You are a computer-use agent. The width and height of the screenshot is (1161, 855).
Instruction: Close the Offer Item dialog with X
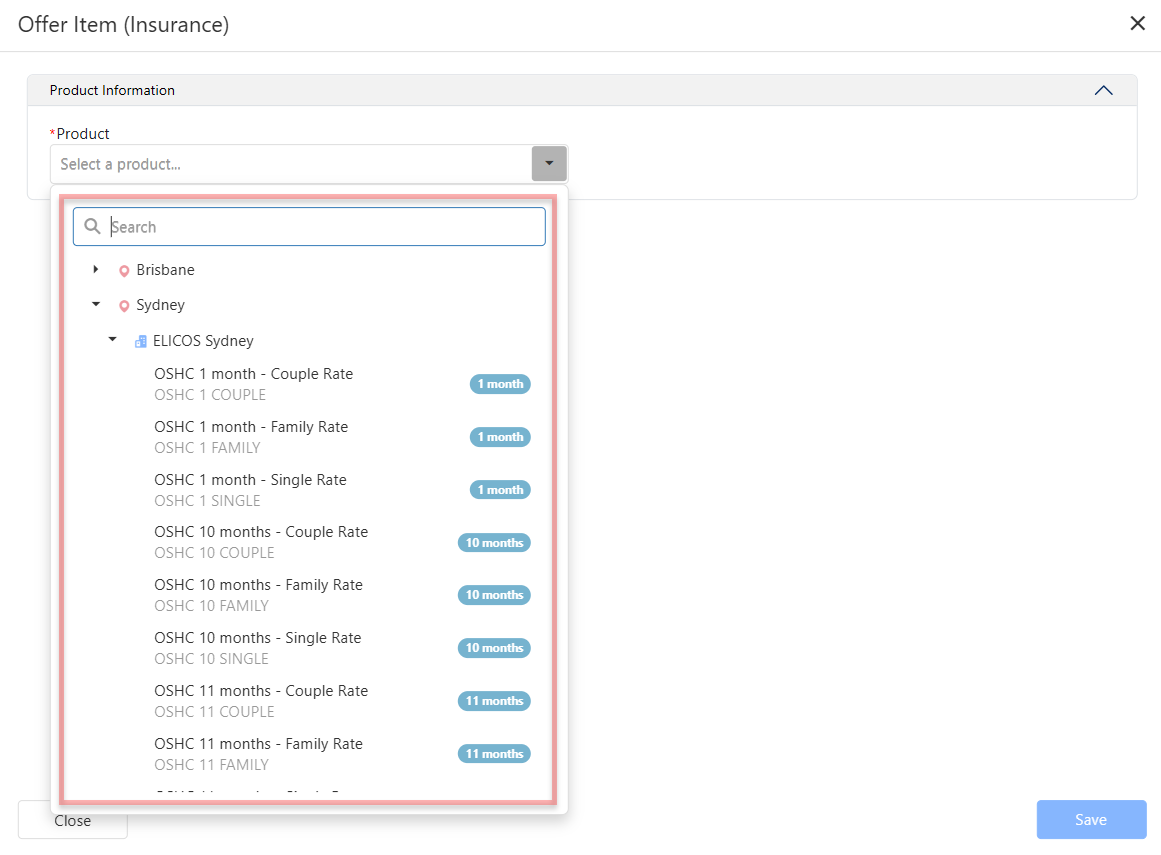click(x=1137, y=24)
